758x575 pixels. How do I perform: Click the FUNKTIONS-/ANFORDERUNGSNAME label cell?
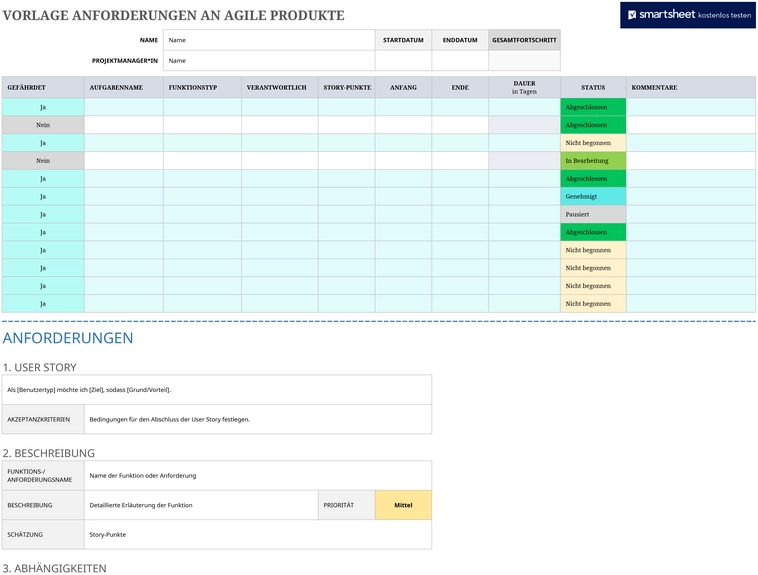click(x=43, y=475)
